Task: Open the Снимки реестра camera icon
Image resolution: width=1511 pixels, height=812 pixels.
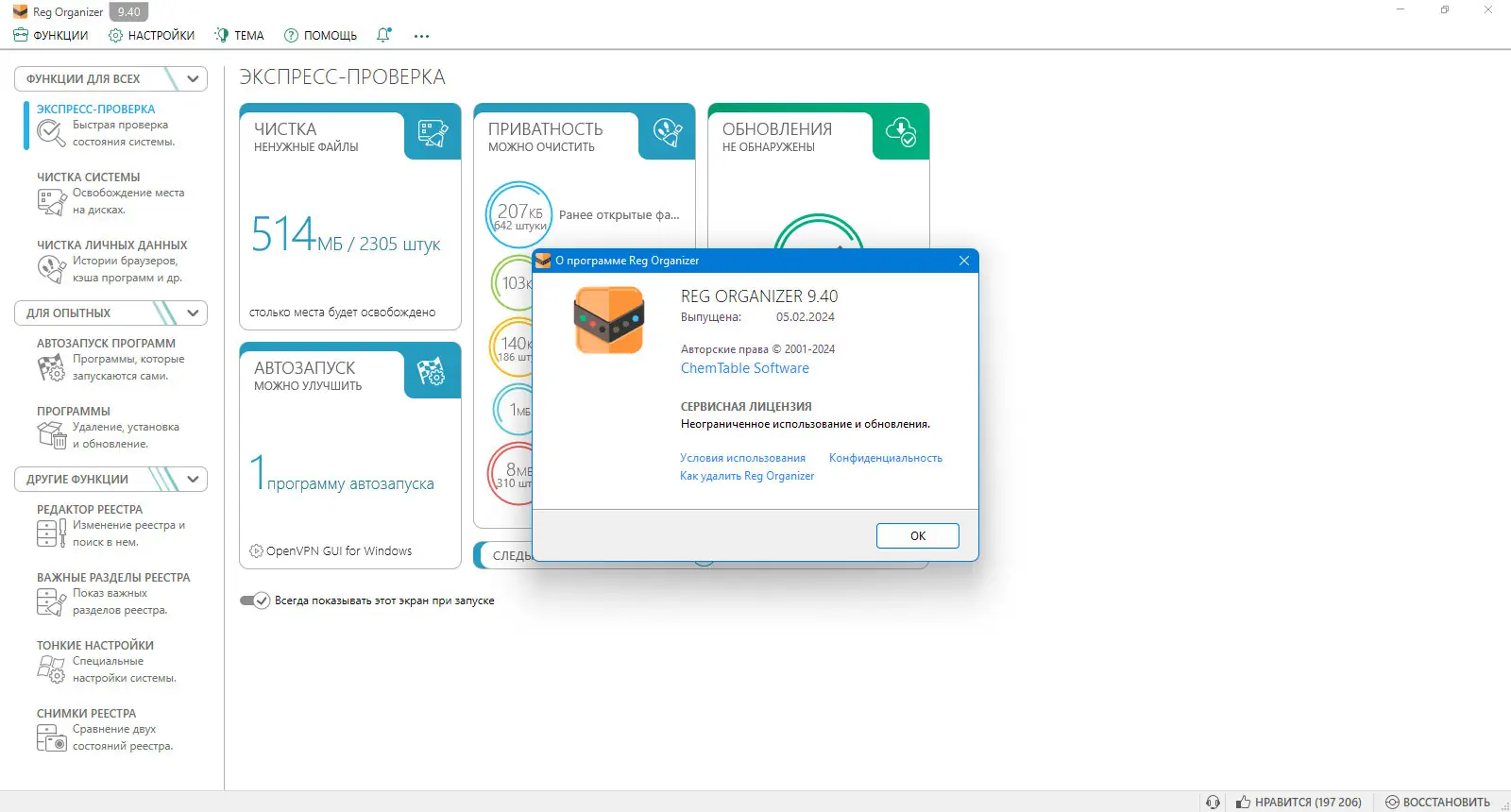Action: point(51,737)
